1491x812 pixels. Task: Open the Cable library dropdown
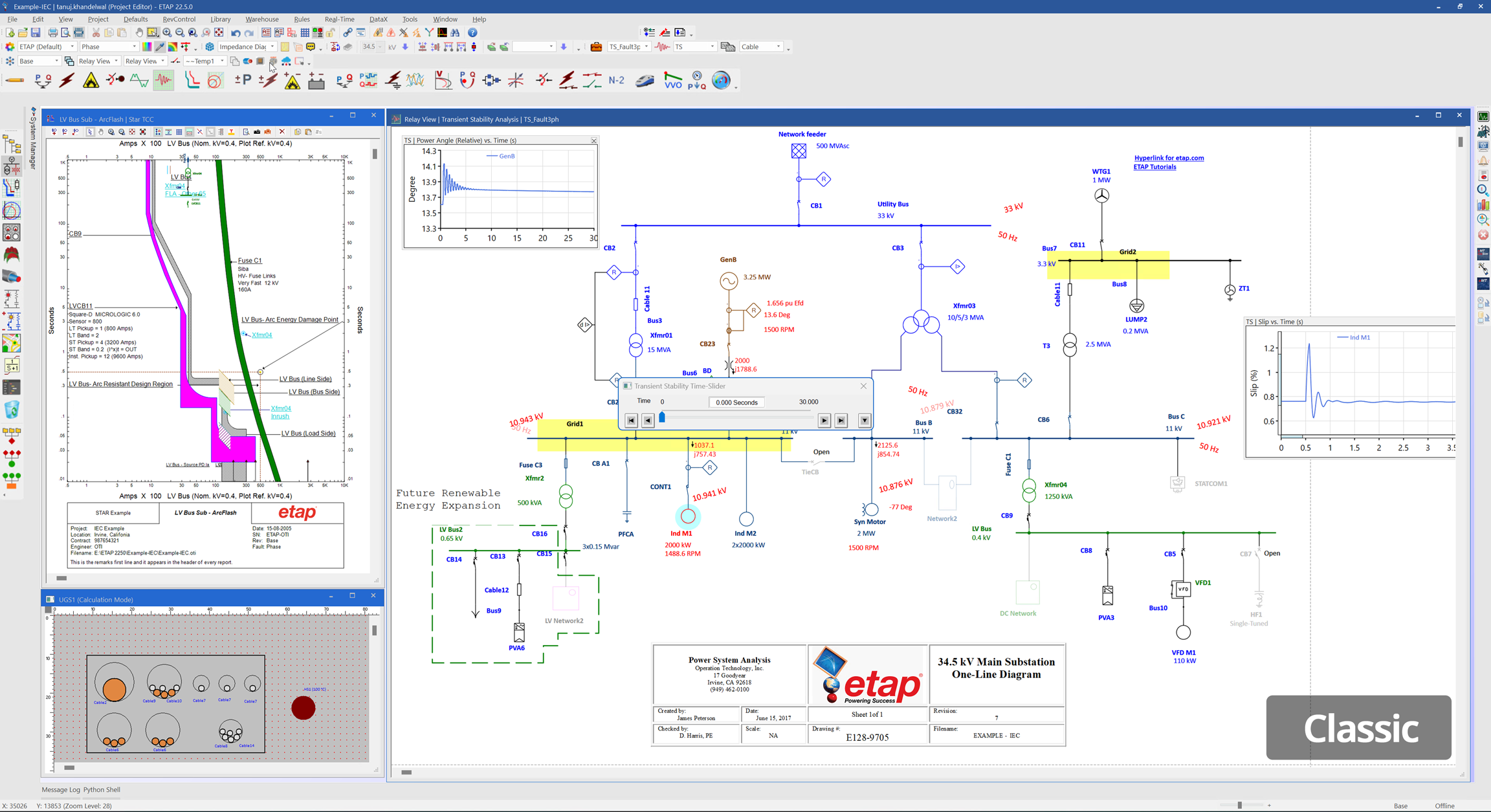[778, 47]
